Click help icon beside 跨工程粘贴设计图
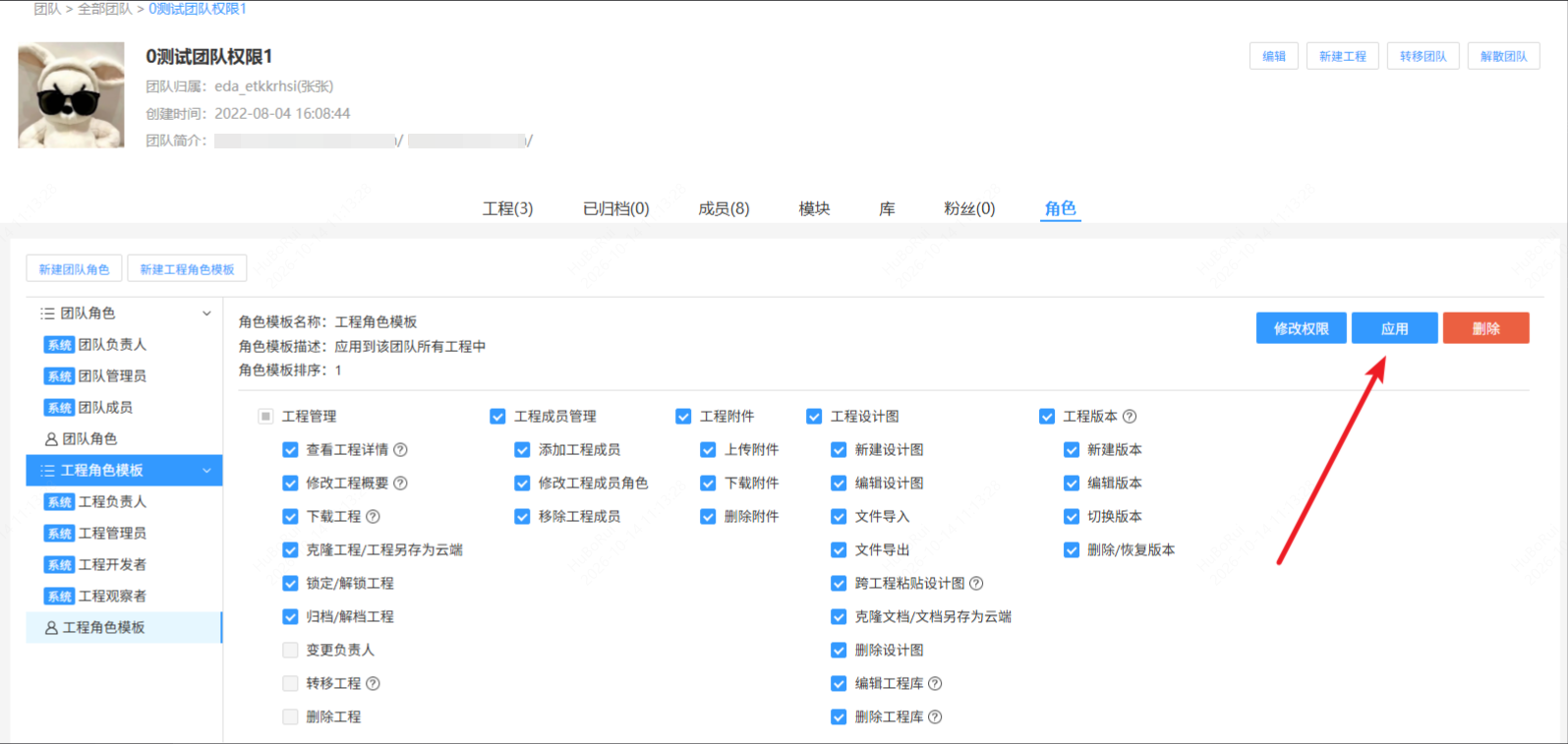 (x=976, y=584)
